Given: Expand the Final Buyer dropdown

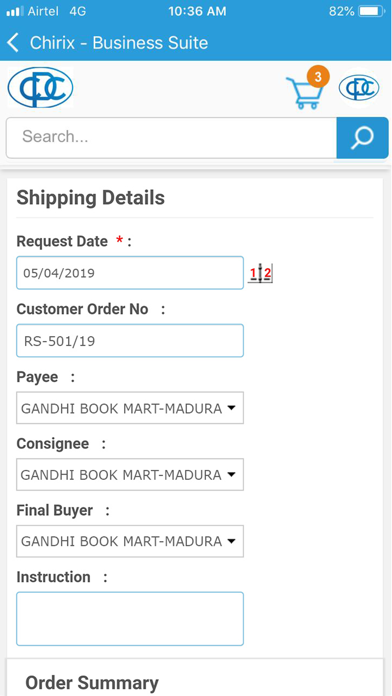Looking at the screenshot, I should [130, 541].
